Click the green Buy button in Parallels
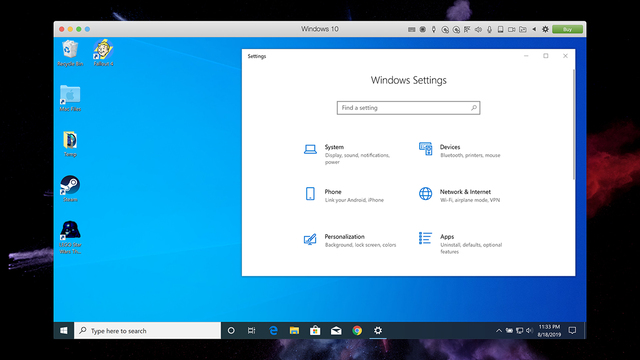Viewport: 640px width, 360px height. pyautogui.click(x=567, y=29)
